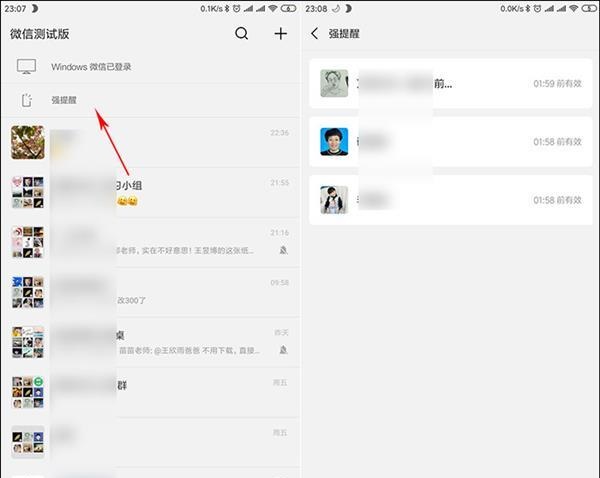Select 01:58 前有效 on child avatar row
This screenshot has height=478, width=600.
point(558,200)
